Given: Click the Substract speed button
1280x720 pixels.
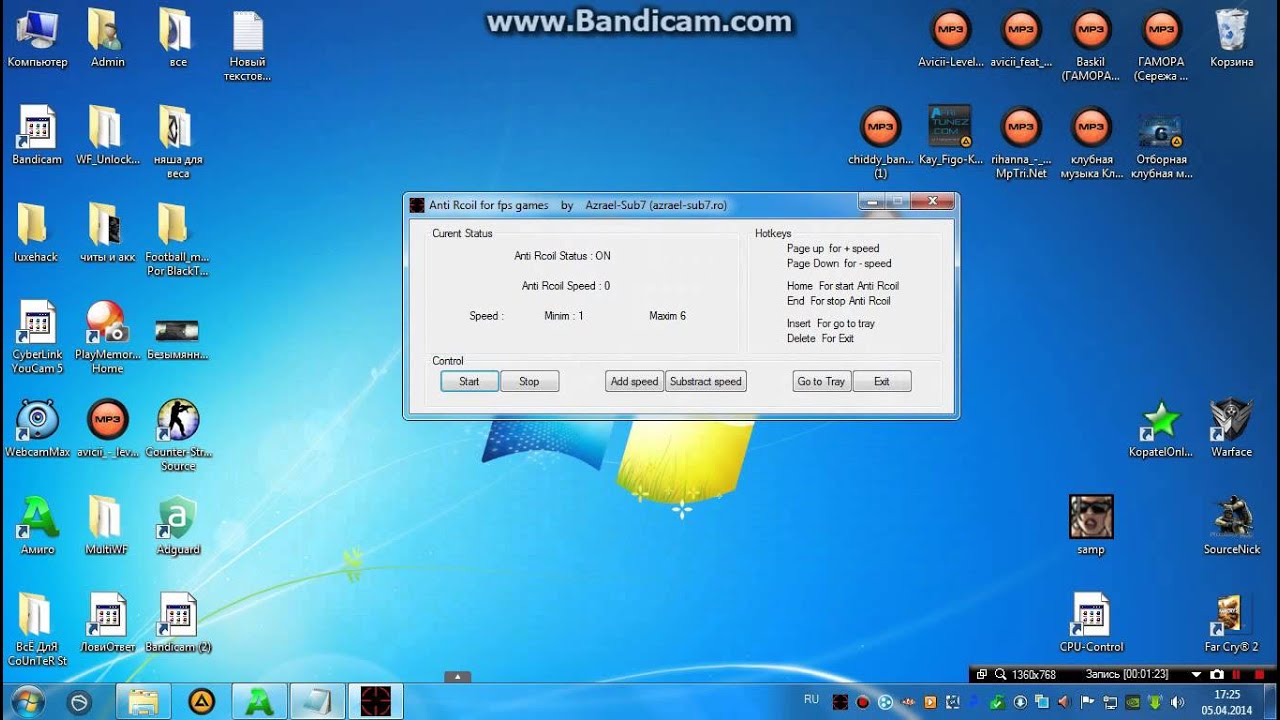Looking at the screenshot, I should (x=706, y=381).
